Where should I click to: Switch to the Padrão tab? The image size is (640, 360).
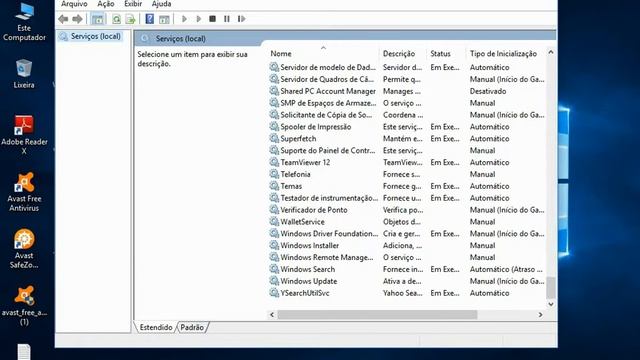click(192, 327)
